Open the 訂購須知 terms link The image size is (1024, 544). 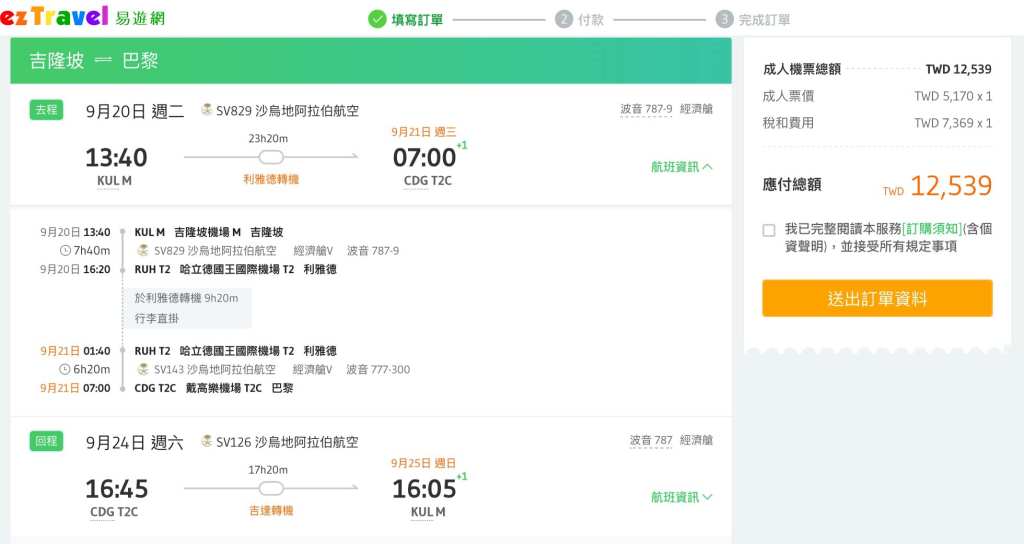(931, 229)
